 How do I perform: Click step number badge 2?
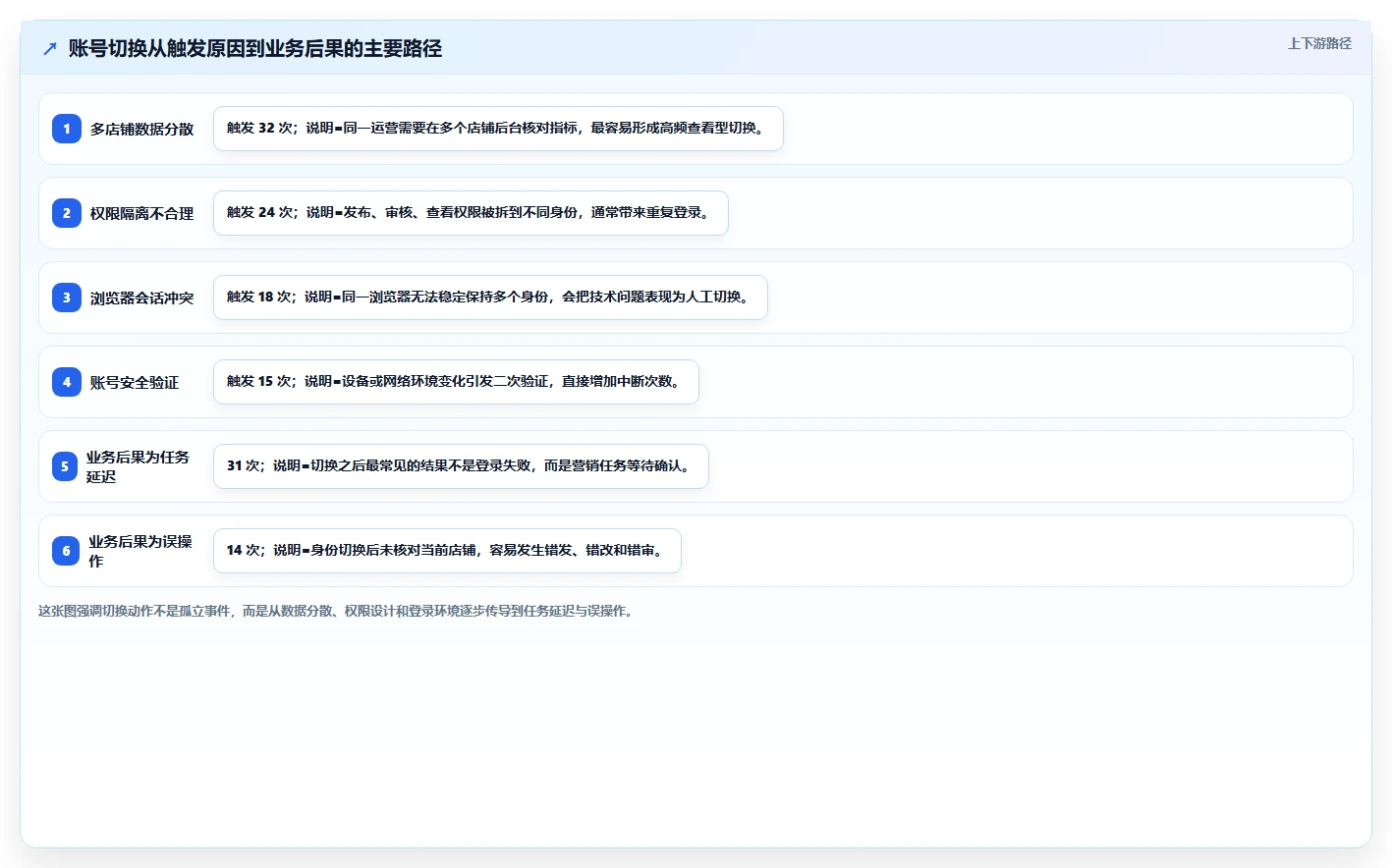(x=67, y=213)
